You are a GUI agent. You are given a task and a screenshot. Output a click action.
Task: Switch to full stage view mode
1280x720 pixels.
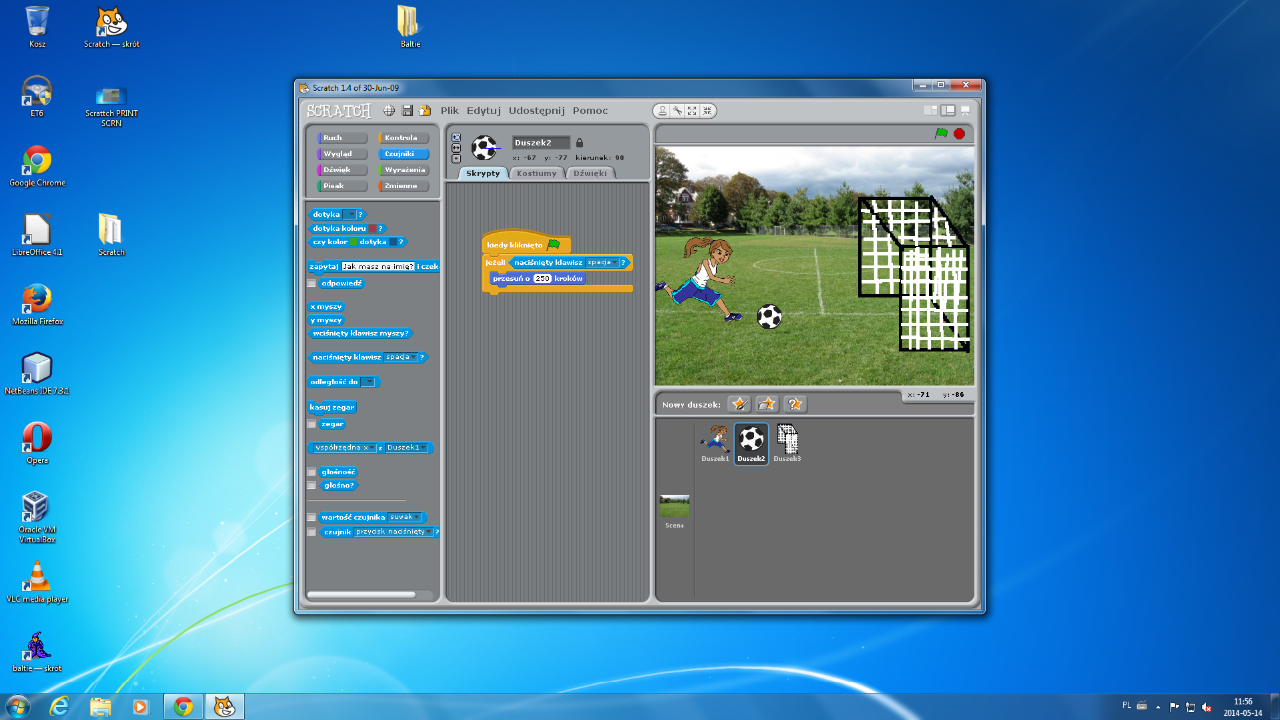coord(948,111)
